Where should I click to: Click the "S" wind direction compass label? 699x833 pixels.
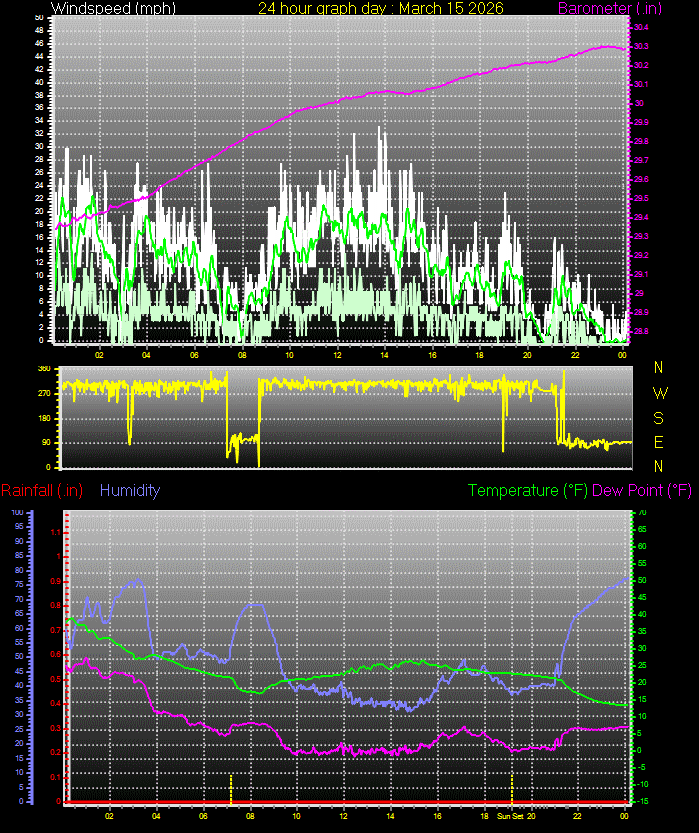point(659,418)
